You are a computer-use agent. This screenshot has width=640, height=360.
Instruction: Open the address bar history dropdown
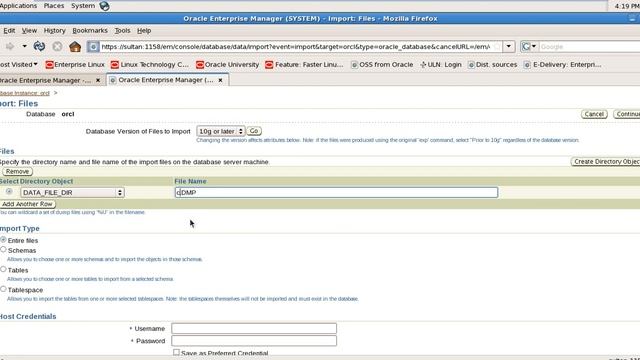[509, 47]
